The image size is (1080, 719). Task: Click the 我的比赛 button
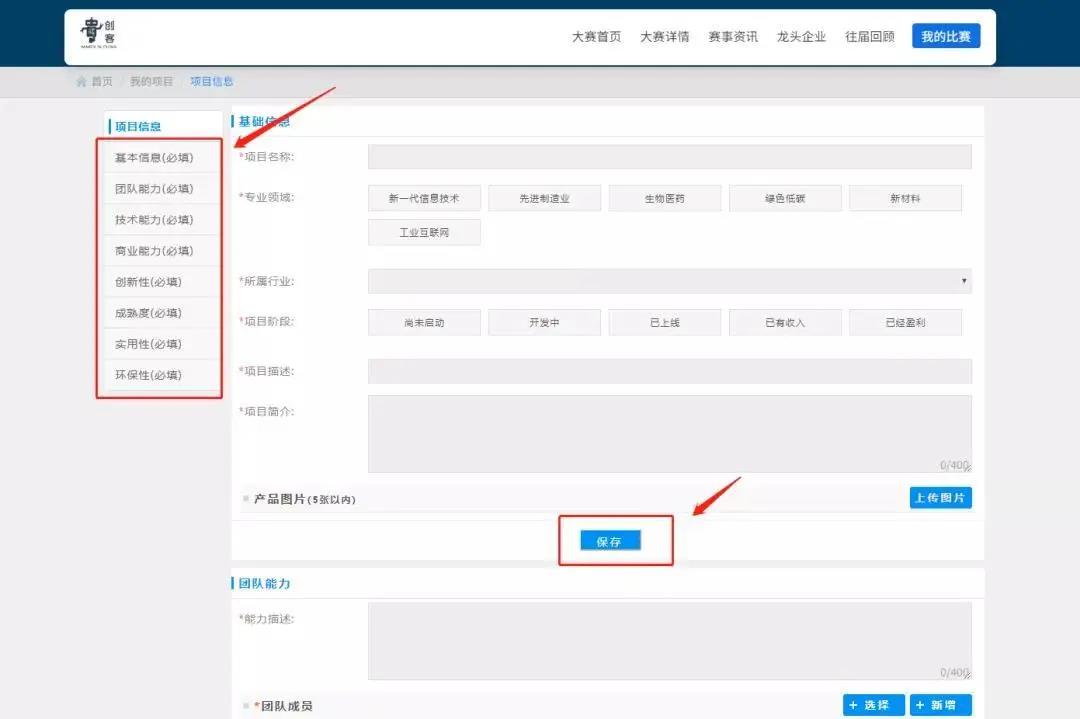[945, 36]
